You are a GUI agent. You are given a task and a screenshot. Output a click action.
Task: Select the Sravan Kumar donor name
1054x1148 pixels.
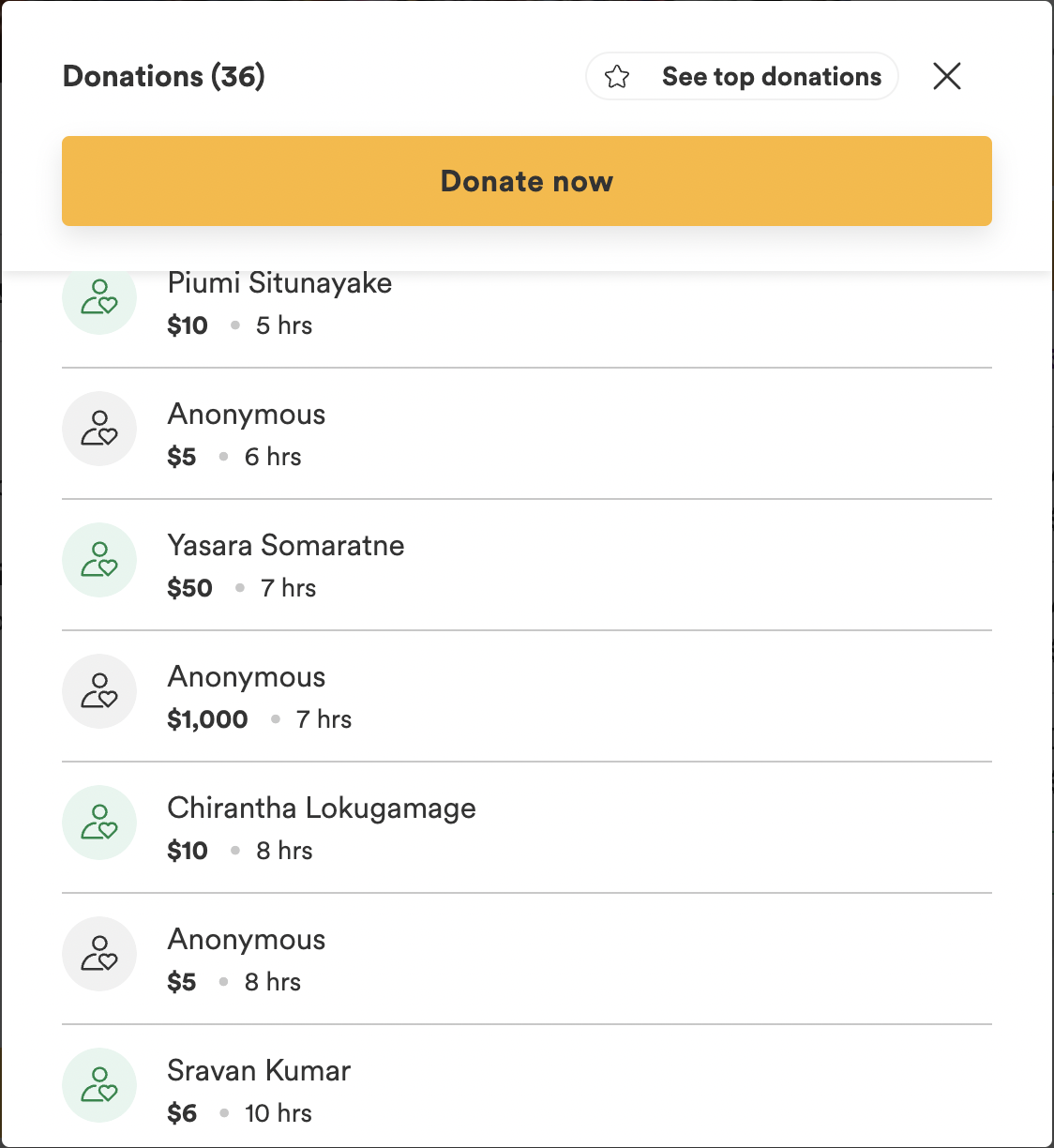tap(259, 1070)
